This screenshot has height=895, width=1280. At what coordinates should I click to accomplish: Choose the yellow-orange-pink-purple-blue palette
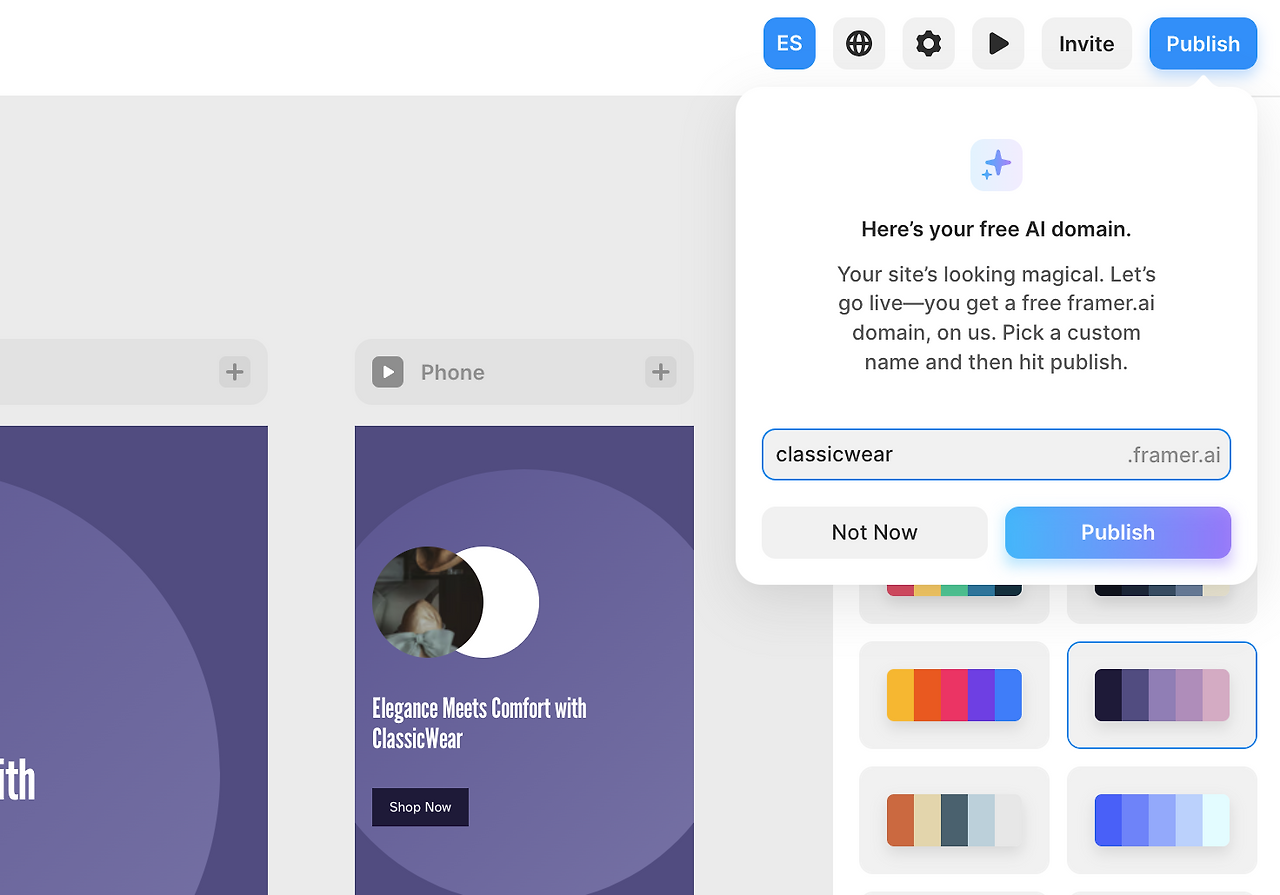pyautogui.click(x=954, y=695)
